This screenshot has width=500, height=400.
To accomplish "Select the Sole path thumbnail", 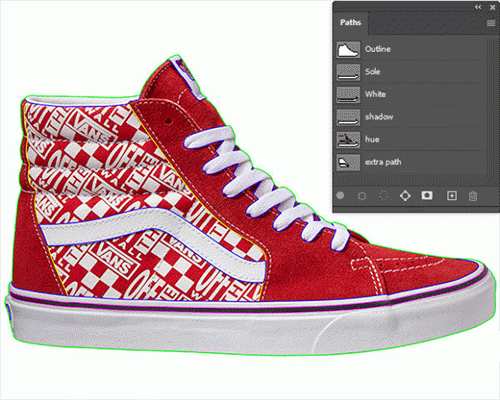I will tap(348, 72).
